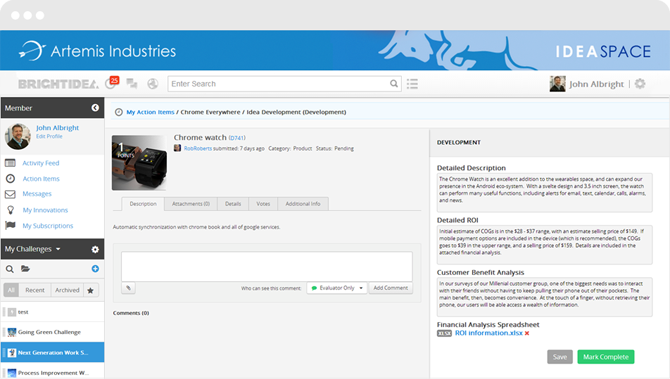Click the Activity Feed icon
Screen dimensions: 670x379
(x=10, y=163)
